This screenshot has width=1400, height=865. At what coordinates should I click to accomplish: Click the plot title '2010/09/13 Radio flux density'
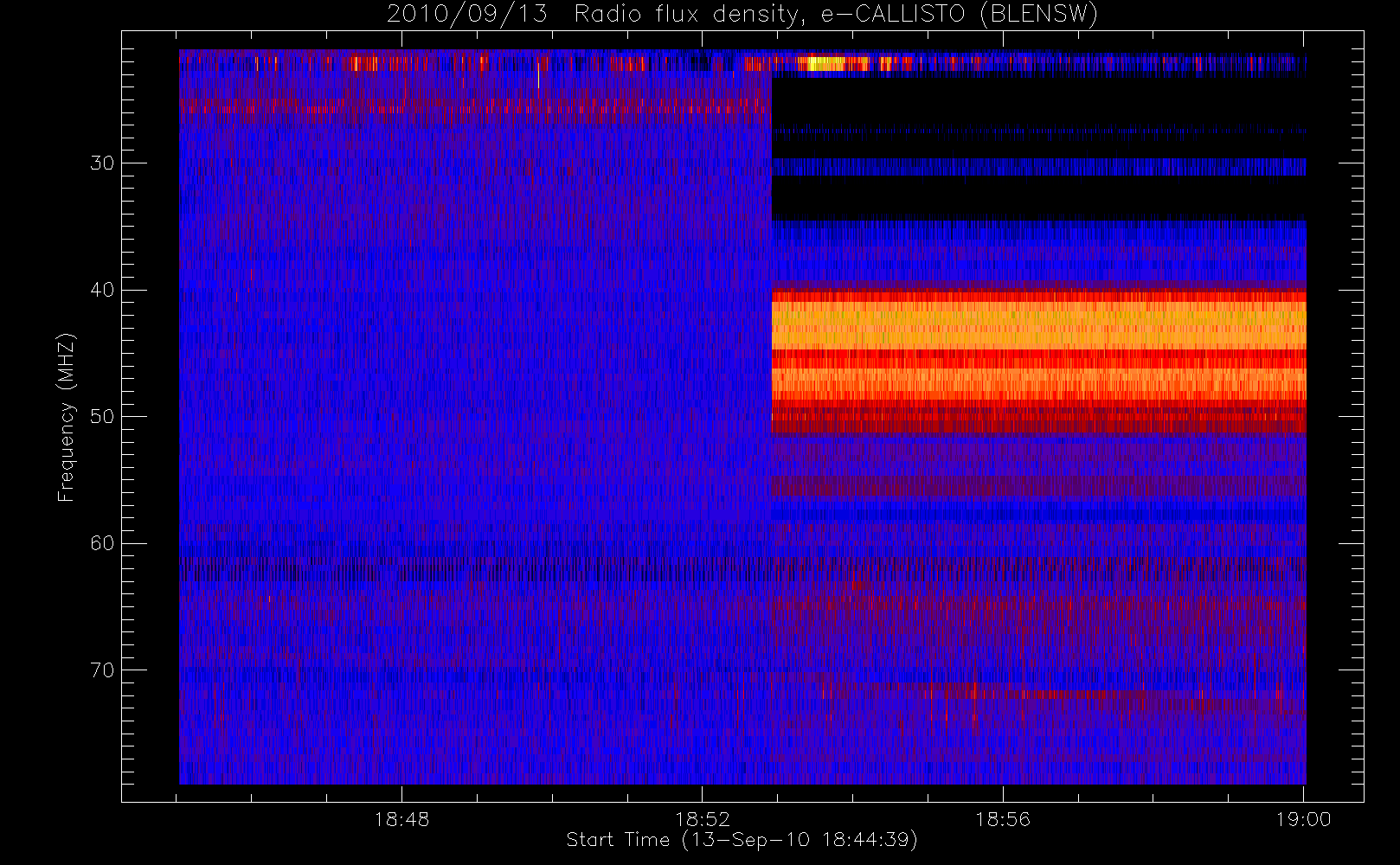click(596, 15)
